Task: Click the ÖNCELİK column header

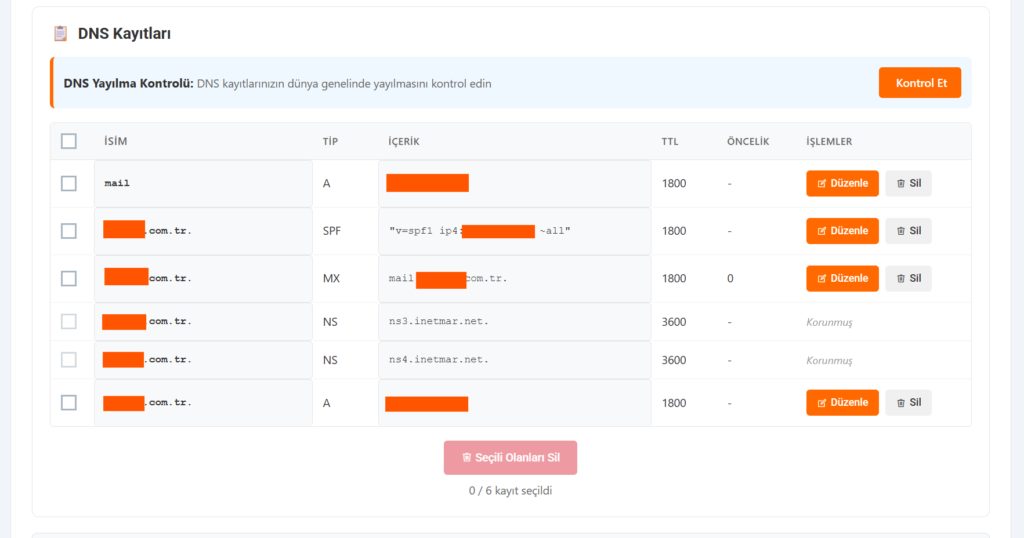Action: (x=748, y=141)
